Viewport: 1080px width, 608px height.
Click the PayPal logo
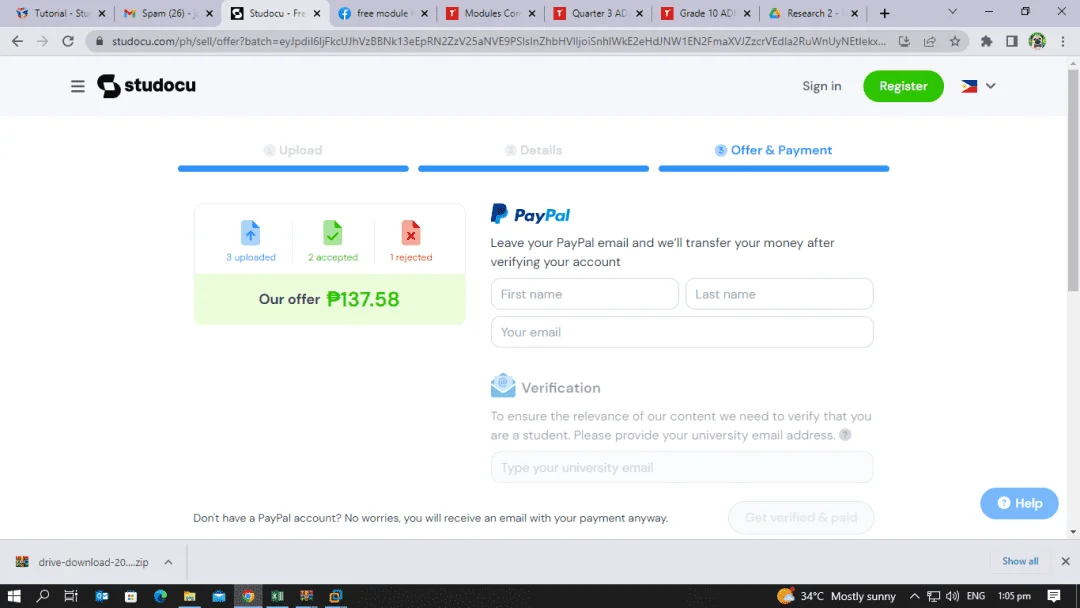(x=530, y=214)
